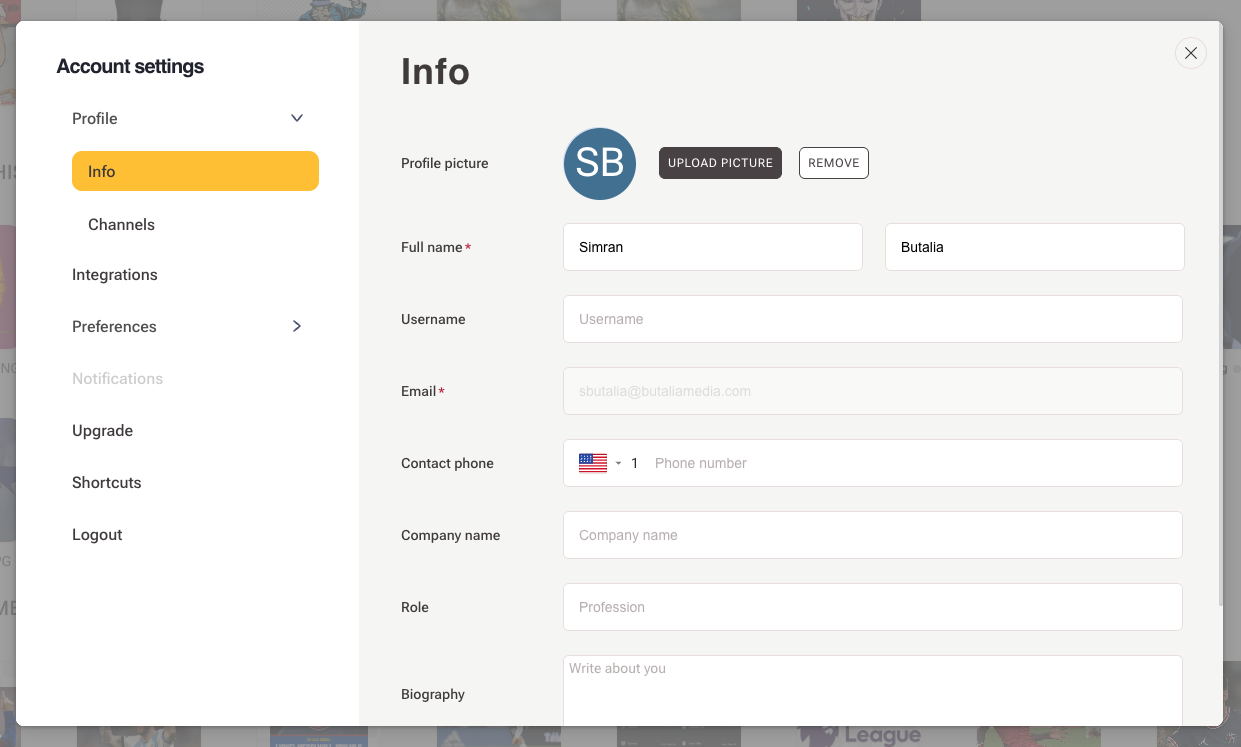Focus the Phone number input
This screenshot has height=747, width=1241.
910,463
